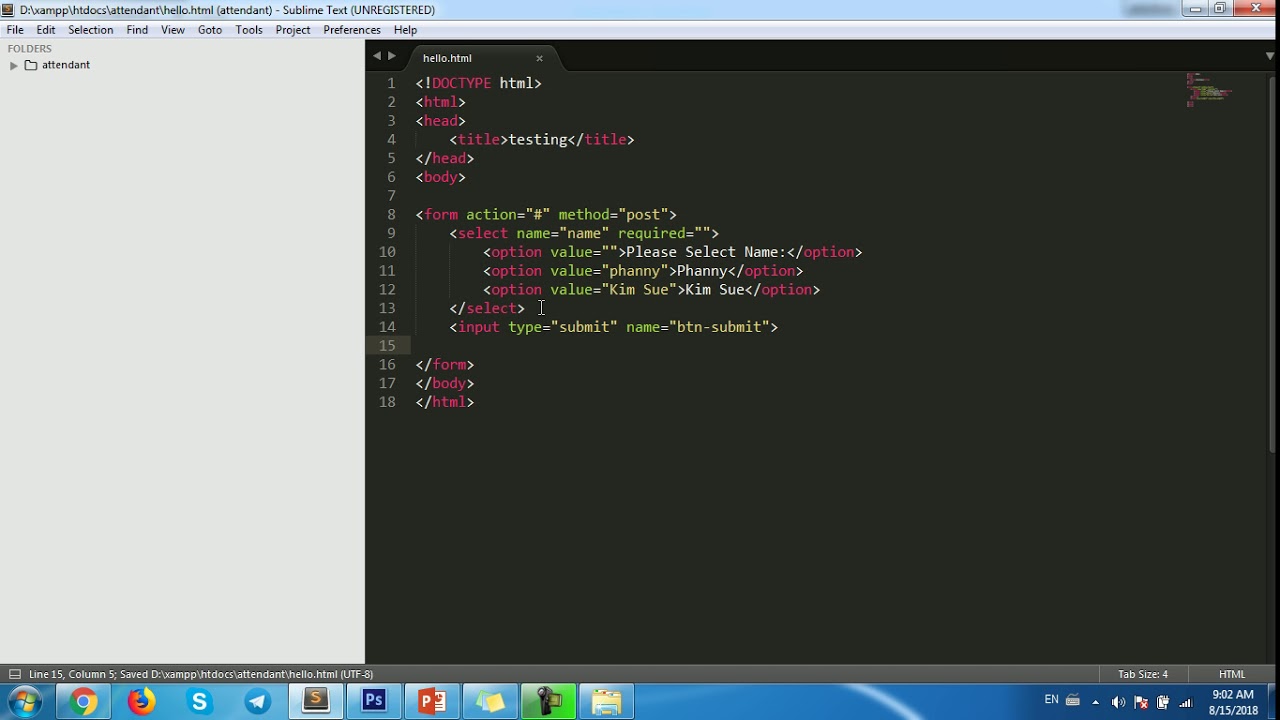
Task: Open Sticky Notes from the taskbar
Action: click(490, 702)
